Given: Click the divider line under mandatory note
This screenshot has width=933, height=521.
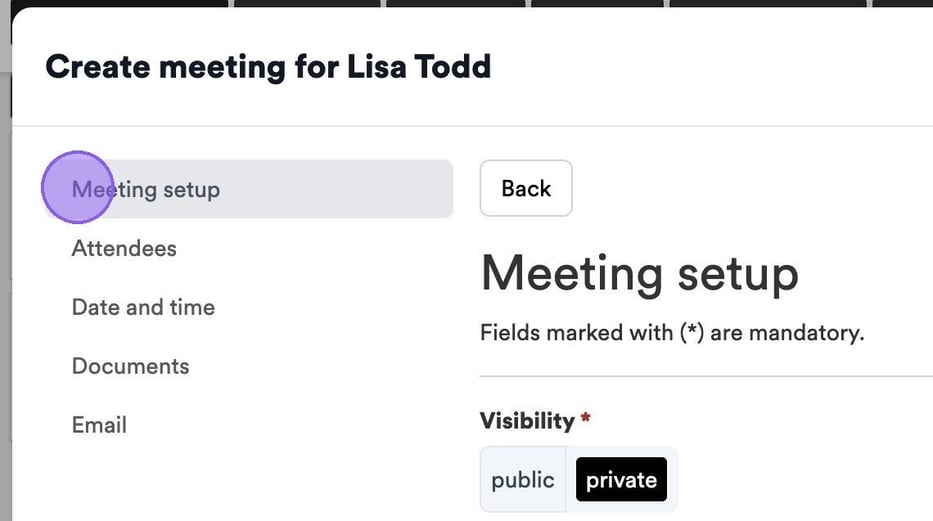Looking at the screenshot, I should tap(700, 376).
